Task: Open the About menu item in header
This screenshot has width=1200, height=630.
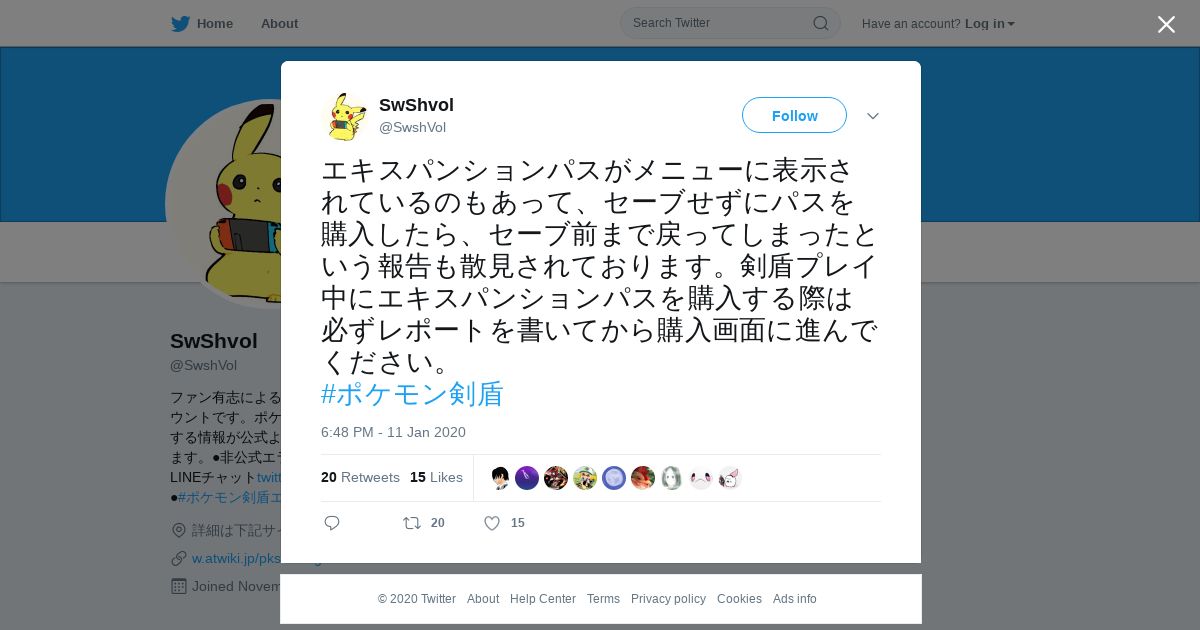Action: [279, 23]
